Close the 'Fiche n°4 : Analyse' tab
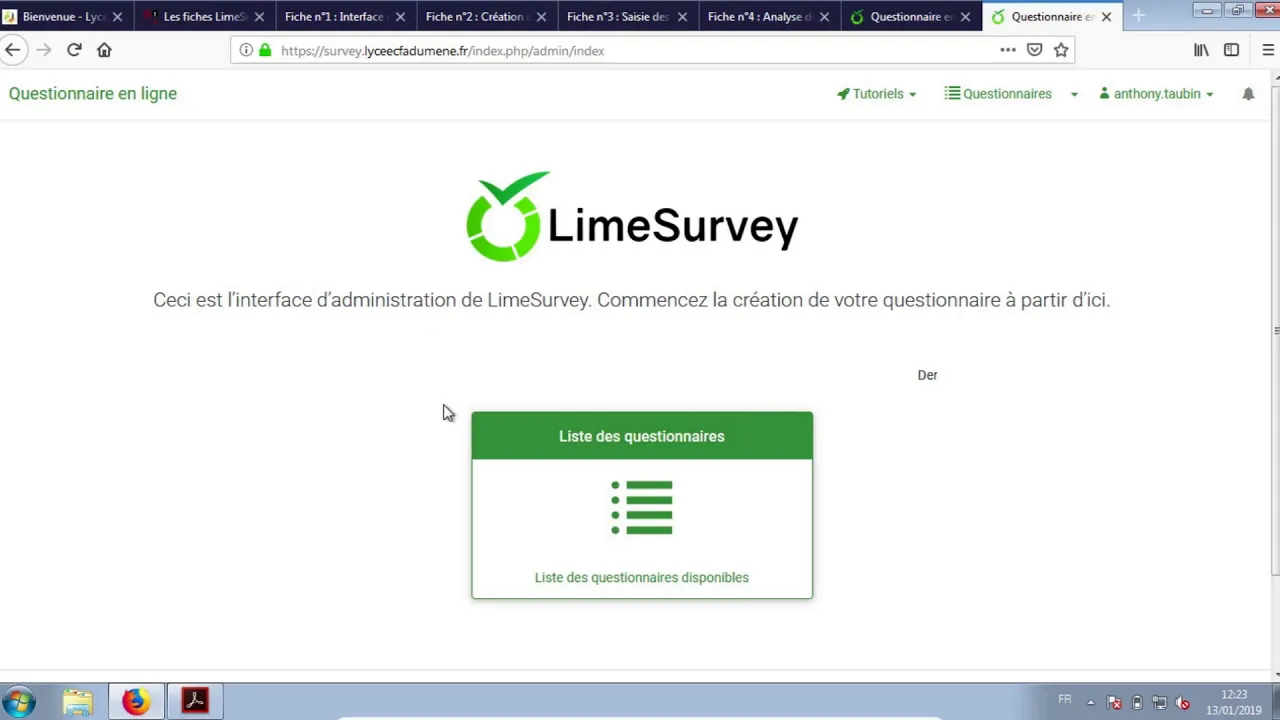1280x720 pixels. click(824, 17)
